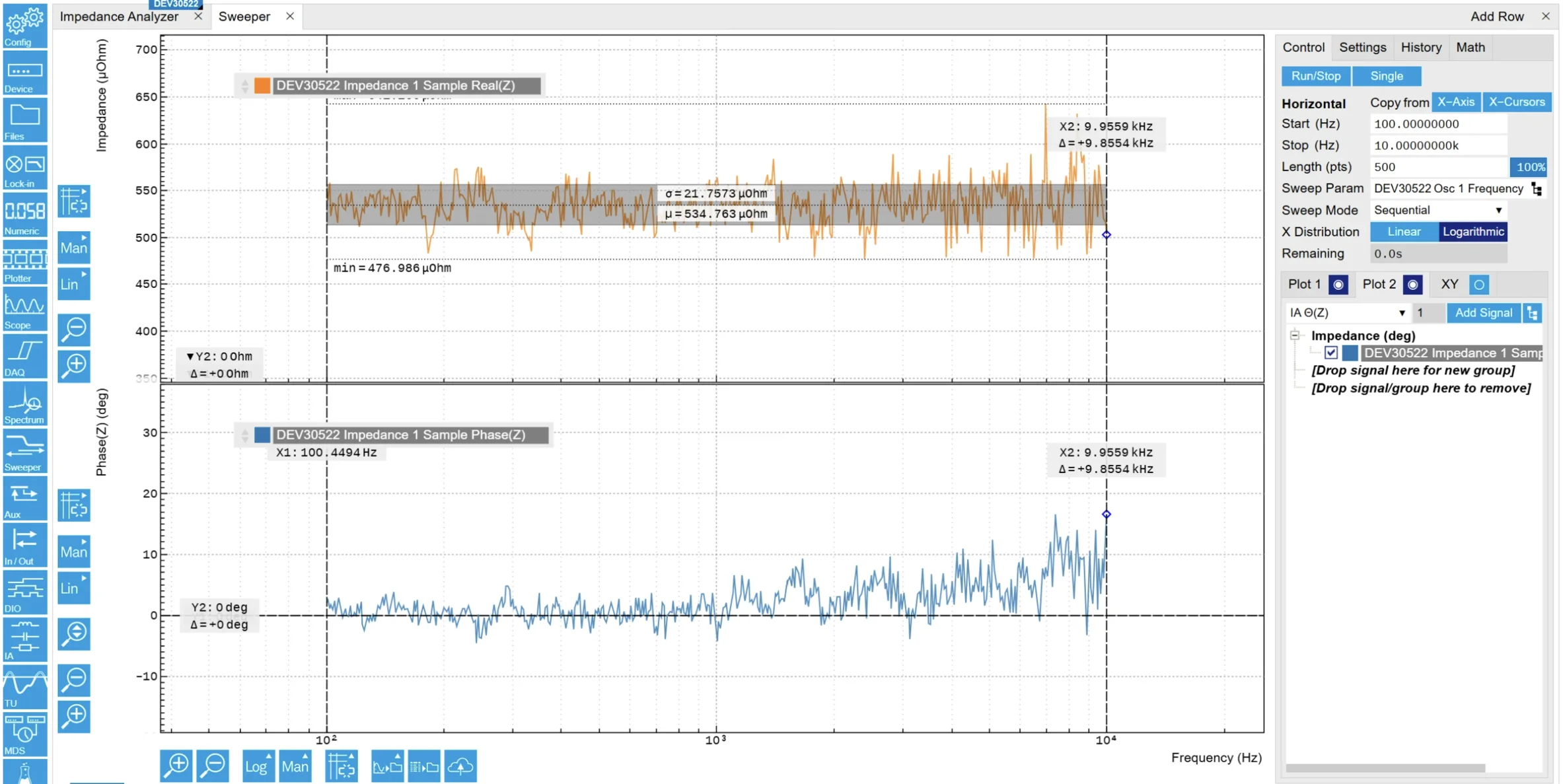The image size is (1563, 784).
Task: Click bottom plot vertical zoom-in magnifier
Action: 74,716
